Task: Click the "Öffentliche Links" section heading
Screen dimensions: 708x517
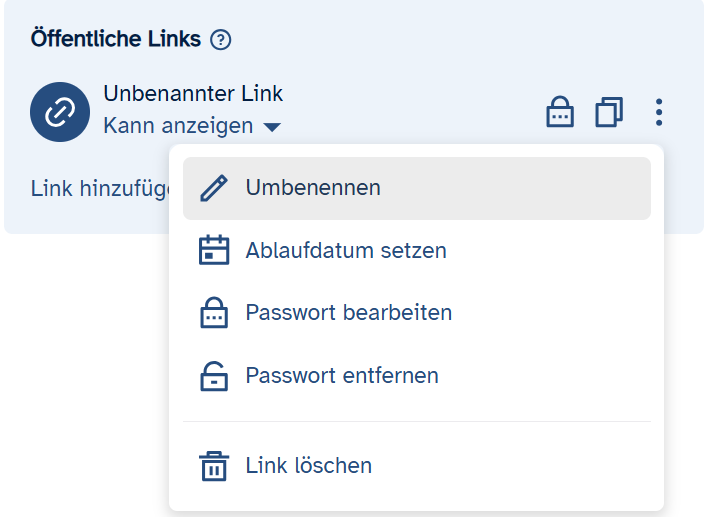Action: 116,40
